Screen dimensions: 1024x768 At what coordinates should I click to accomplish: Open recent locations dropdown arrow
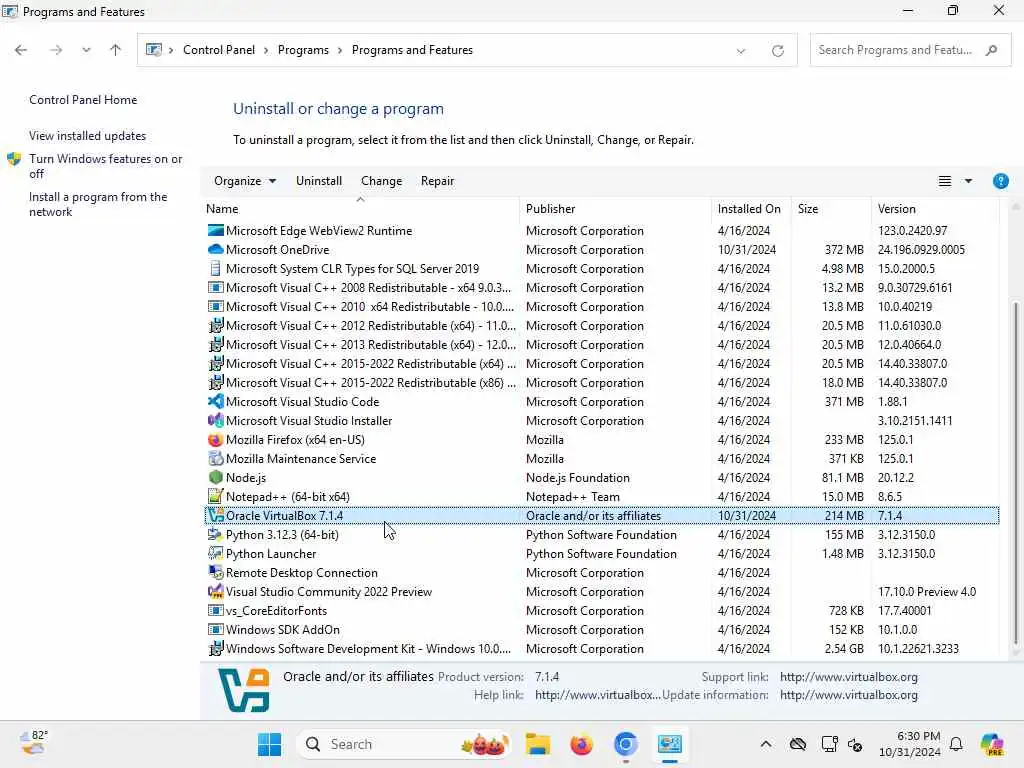(86, 50)
